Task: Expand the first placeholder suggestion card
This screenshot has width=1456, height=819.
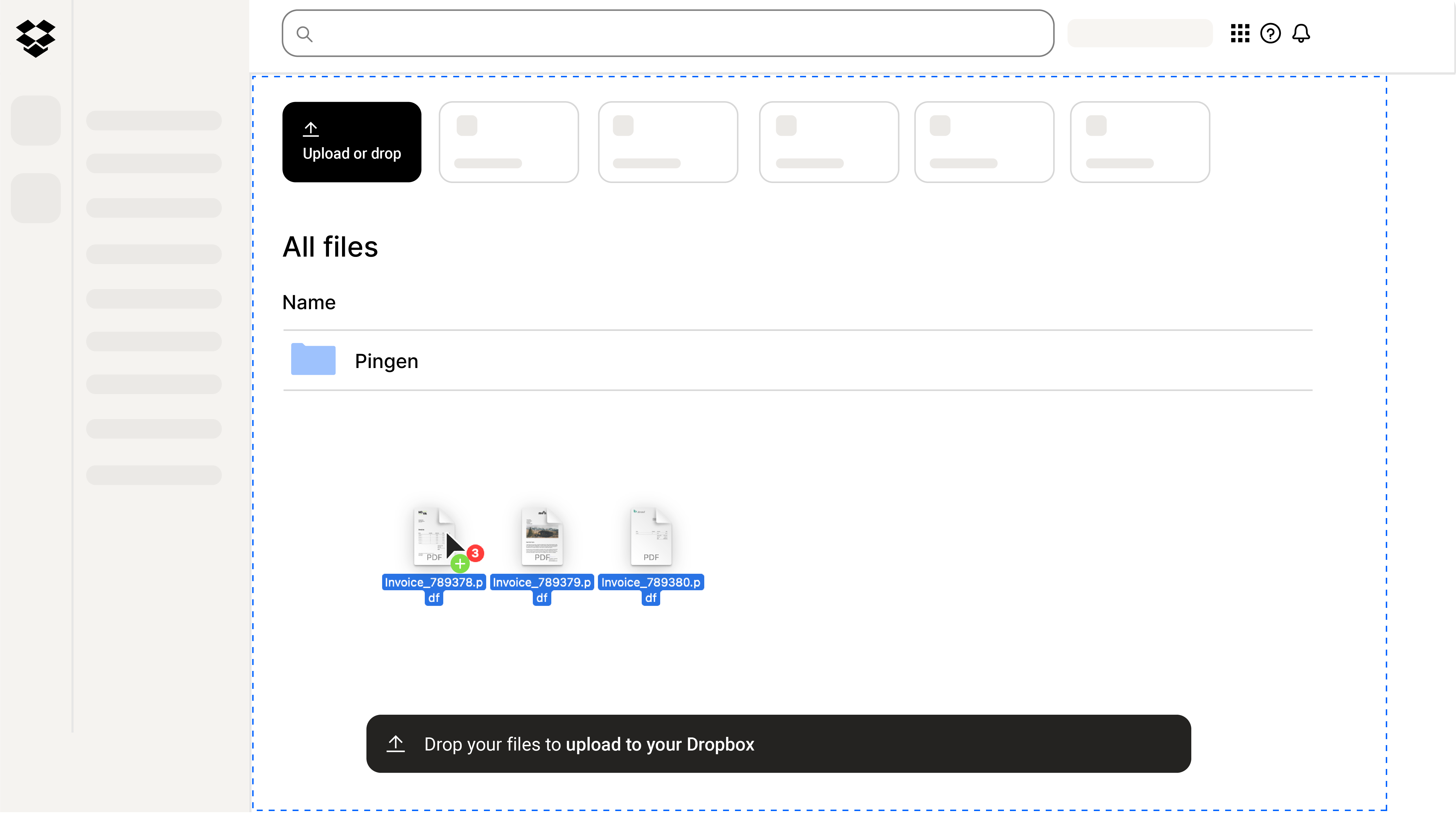Action: (508, 142)
